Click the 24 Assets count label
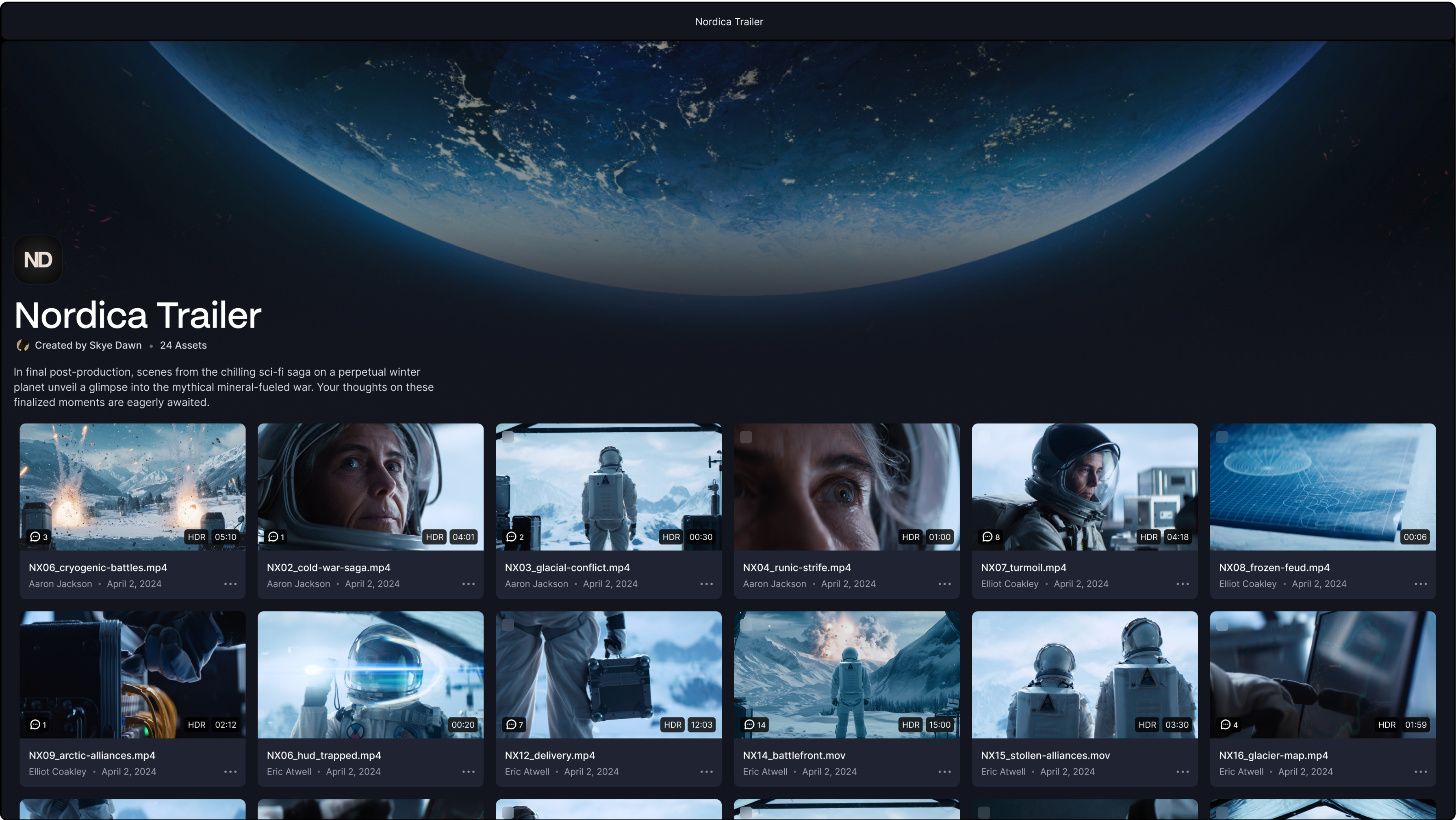Screen dimensions: 1456x820 coord(183,346)
